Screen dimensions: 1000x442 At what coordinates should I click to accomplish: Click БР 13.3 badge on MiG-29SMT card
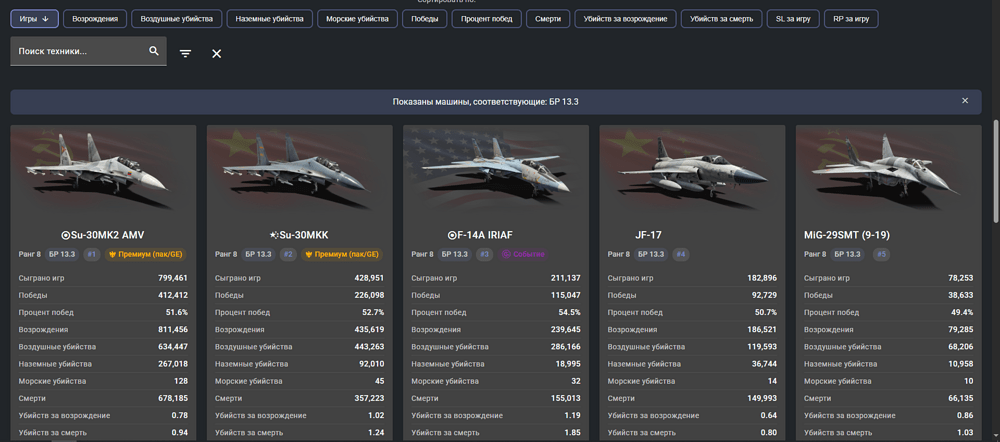[x=848, y=254]
